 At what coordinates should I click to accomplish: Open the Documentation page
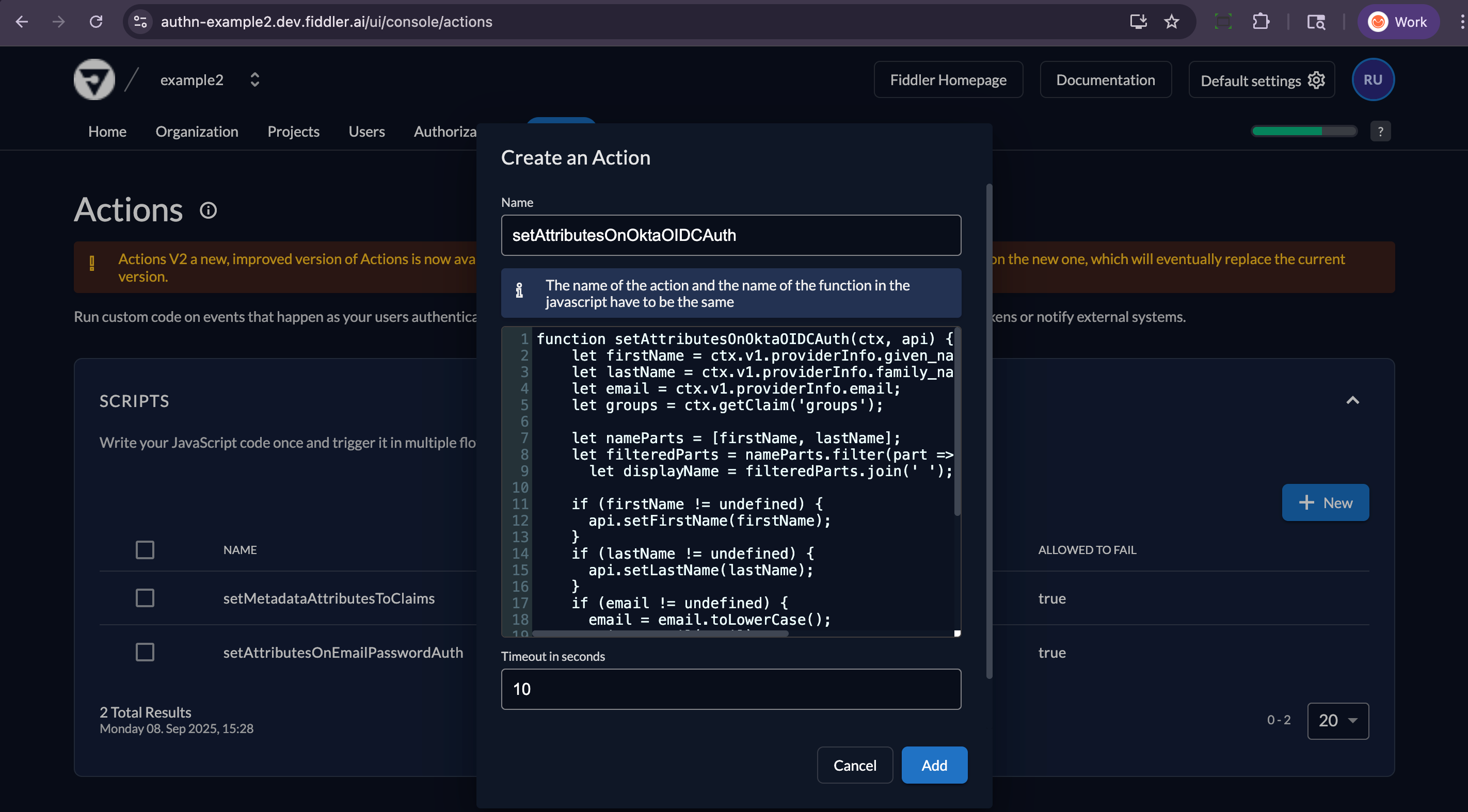1105,79
